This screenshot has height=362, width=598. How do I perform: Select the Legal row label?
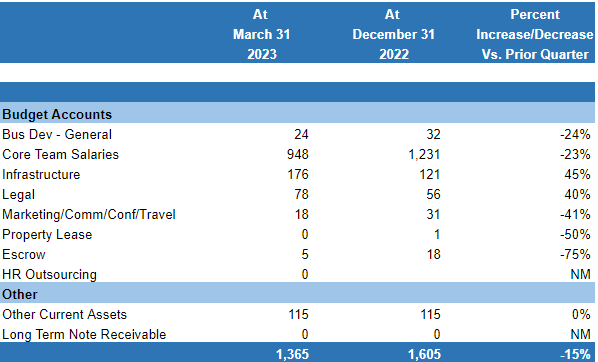pos(18,195)
